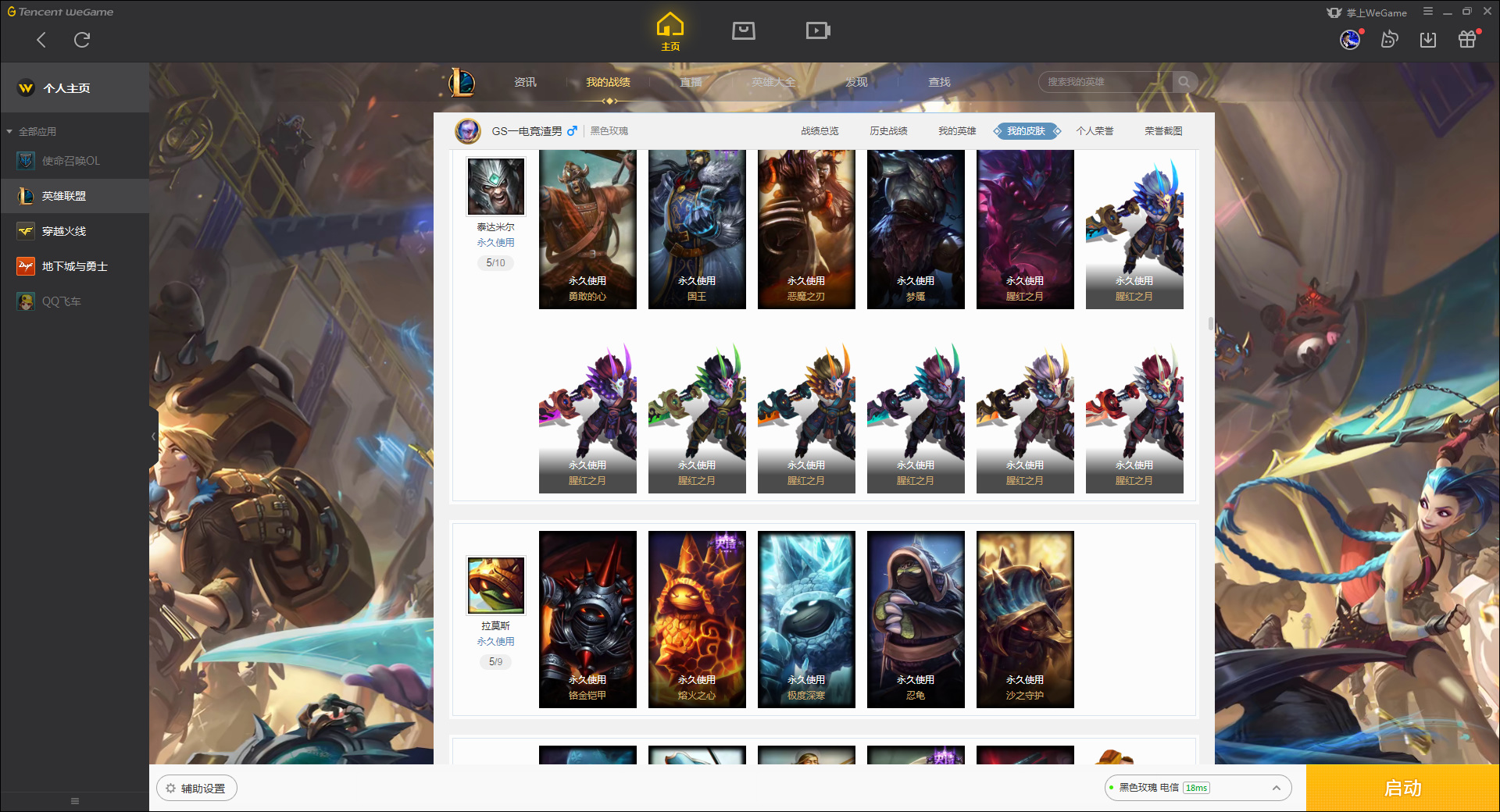Open 辅助设置 settings button
Screen dimensions: 1500x812
click(x=197, y=789)
